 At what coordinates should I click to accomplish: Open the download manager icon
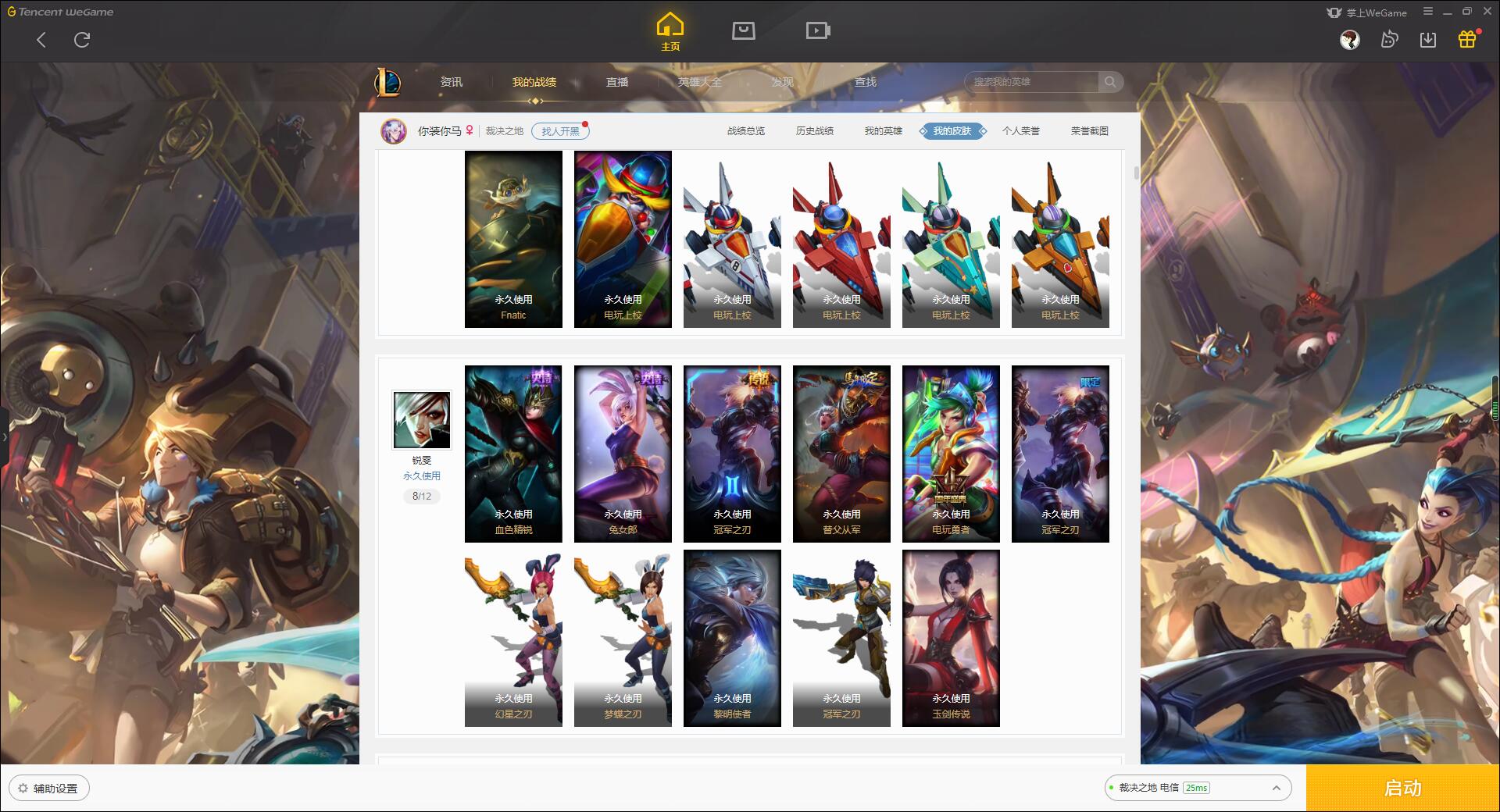[1428, 40]
